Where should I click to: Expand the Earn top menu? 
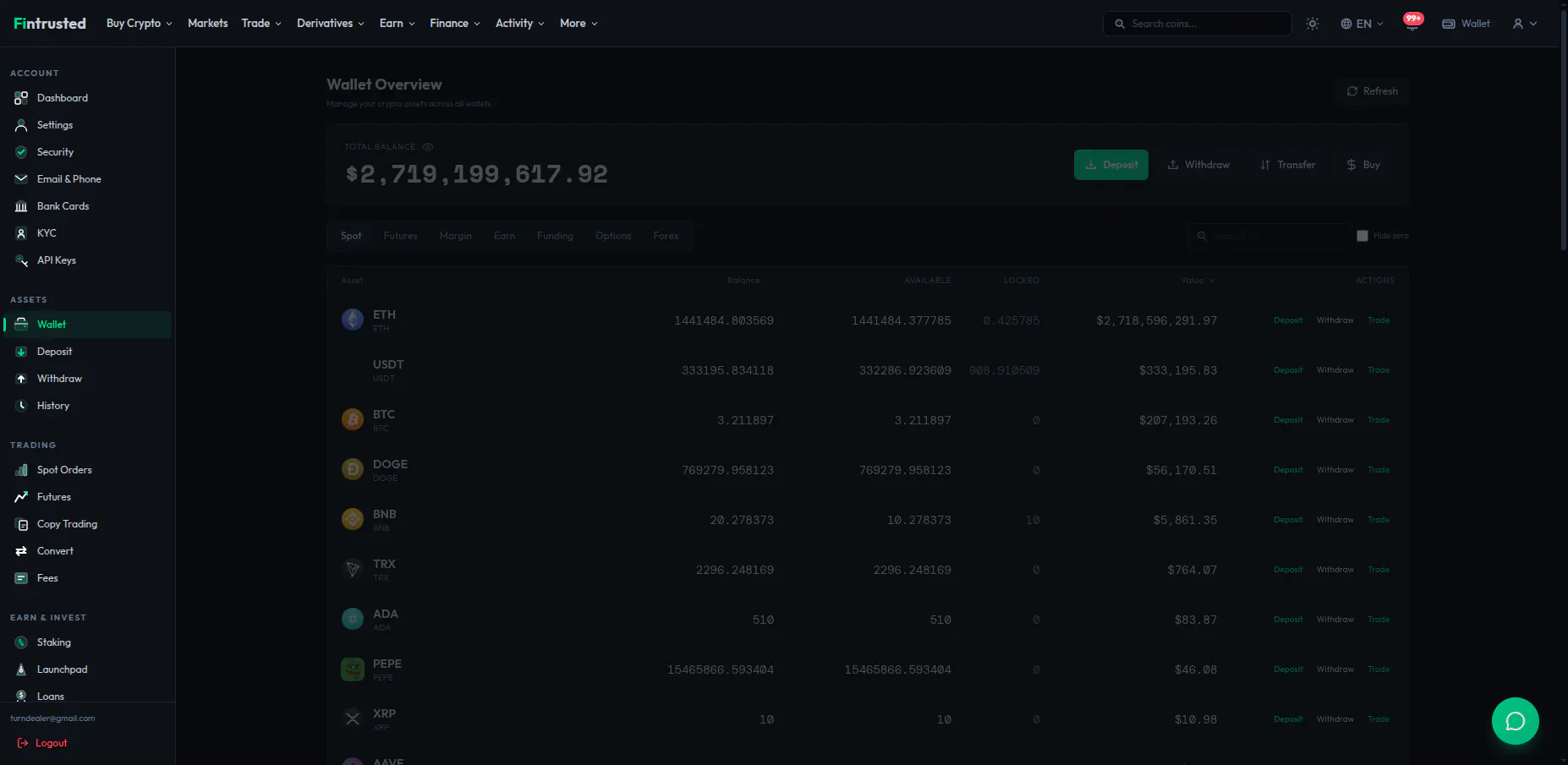(397, 24)
